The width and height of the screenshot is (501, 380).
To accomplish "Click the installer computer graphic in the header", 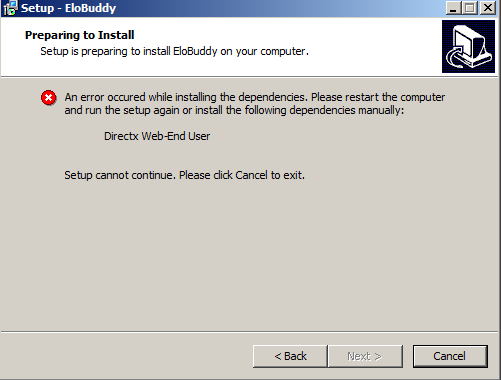I will (468, 46).
